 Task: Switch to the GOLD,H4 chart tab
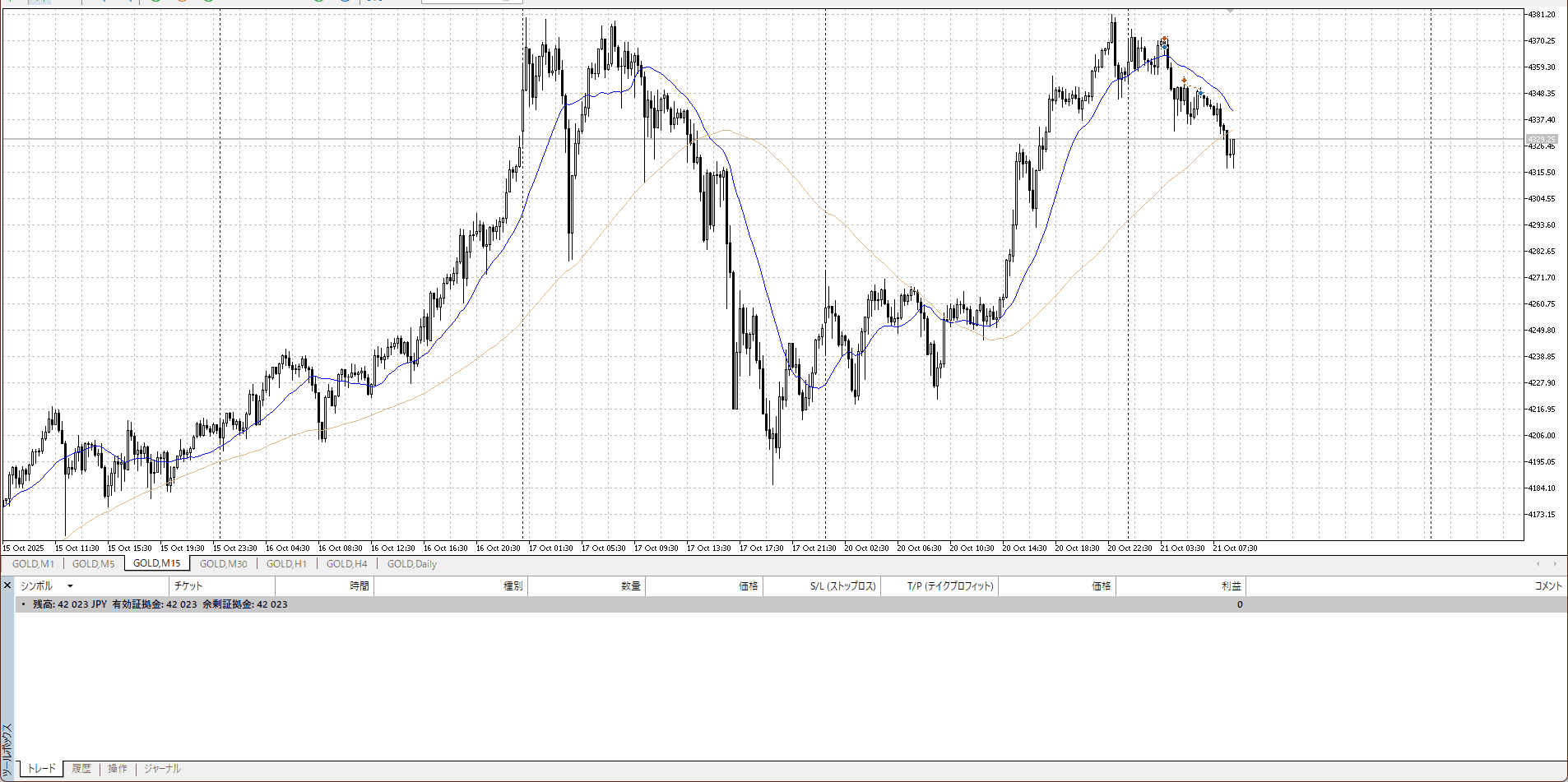coord(346,564)
